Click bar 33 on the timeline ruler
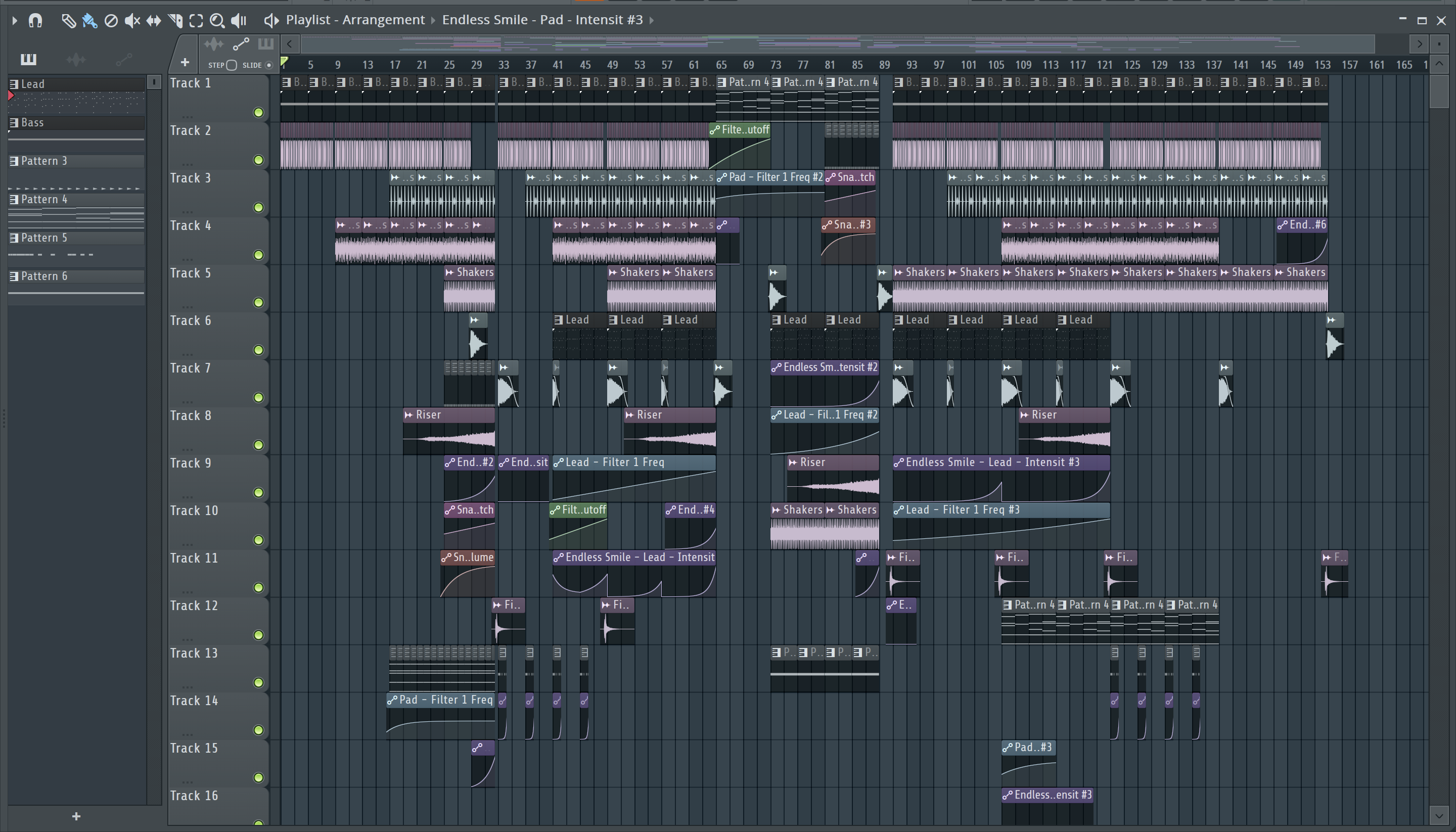 504,65
